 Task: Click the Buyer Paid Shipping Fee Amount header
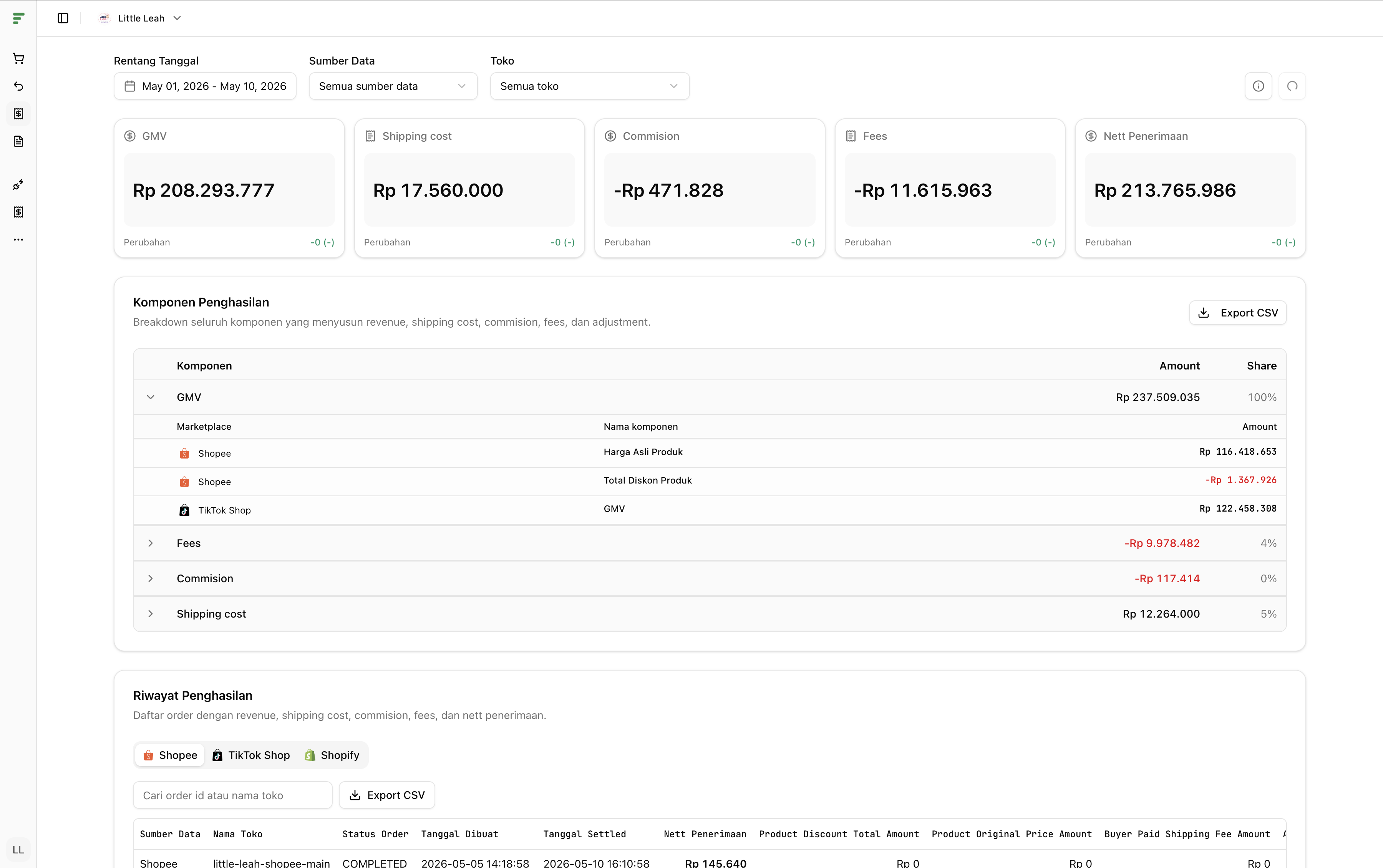point(1187,834)
